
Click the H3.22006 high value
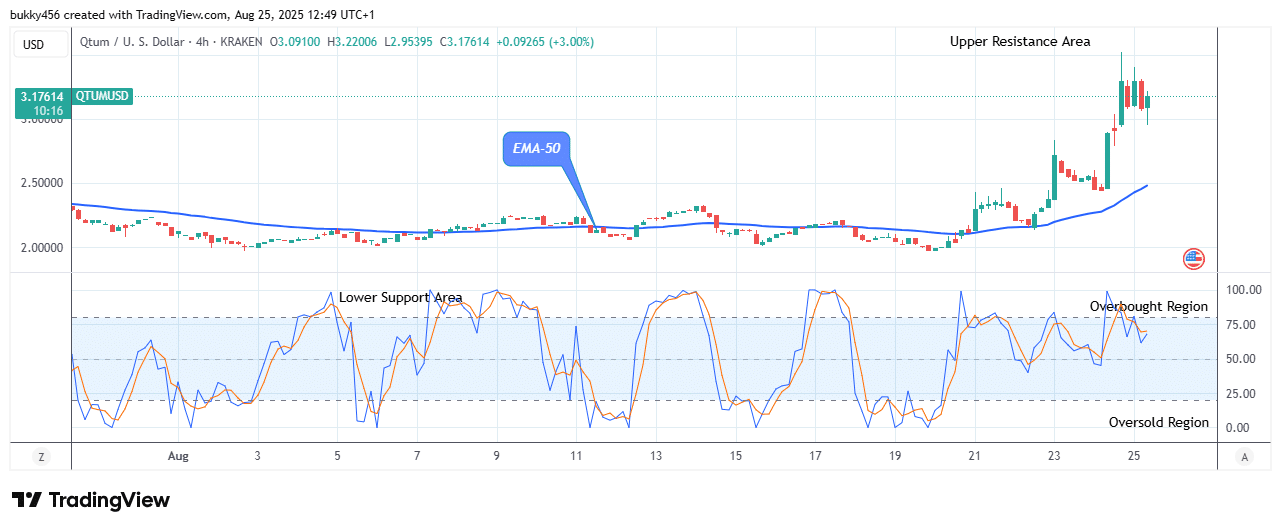pyautogui.click(x=351, y=42)
